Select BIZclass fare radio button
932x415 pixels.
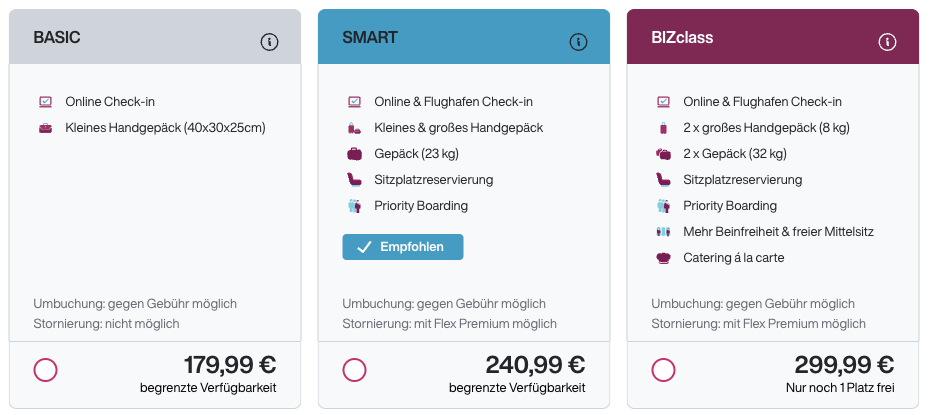(664, 370)
